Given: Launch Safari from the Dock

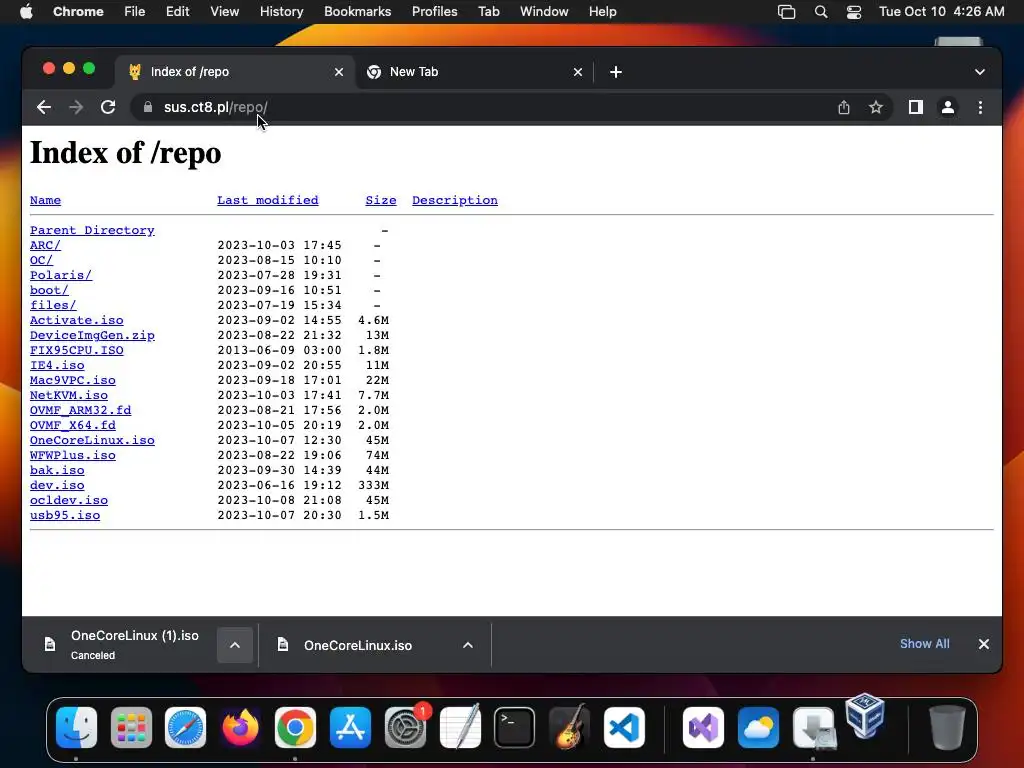Looking at the screenshot, I should click(x=185, y=728).
